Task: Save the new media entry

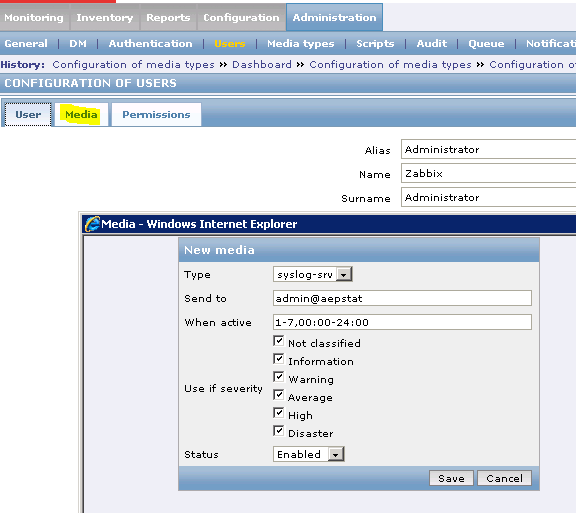Action: (x=451, y=478)
